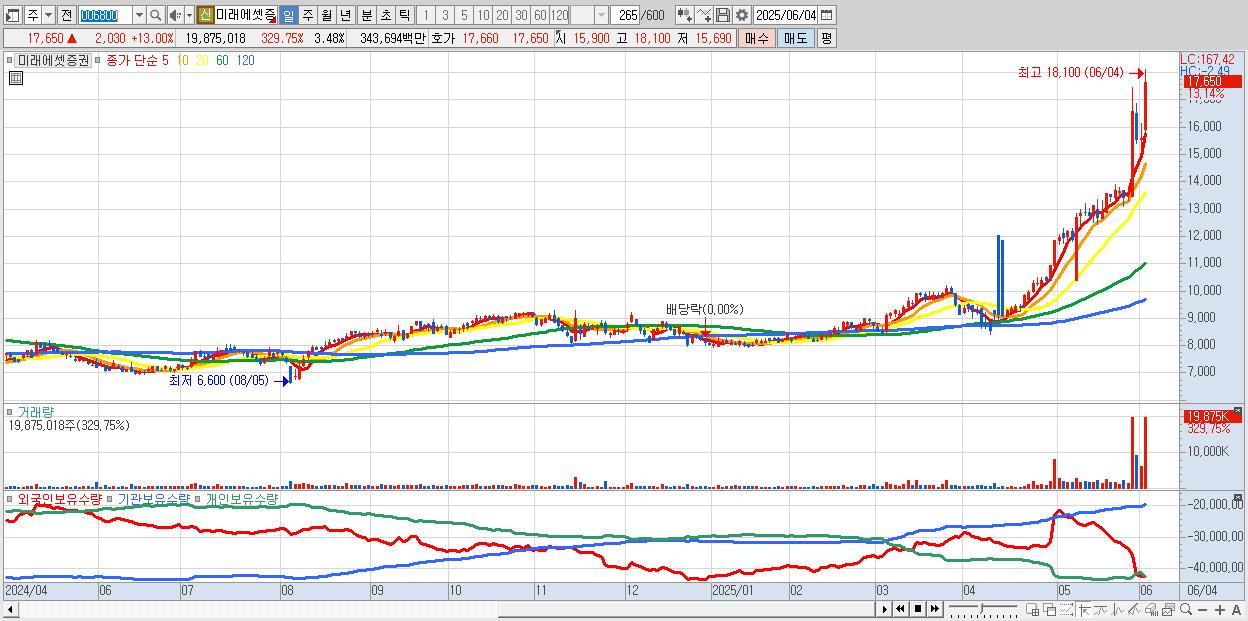Click the chart type candlestick icon
The image size is (1248, 621).
(x=684, y=15)
